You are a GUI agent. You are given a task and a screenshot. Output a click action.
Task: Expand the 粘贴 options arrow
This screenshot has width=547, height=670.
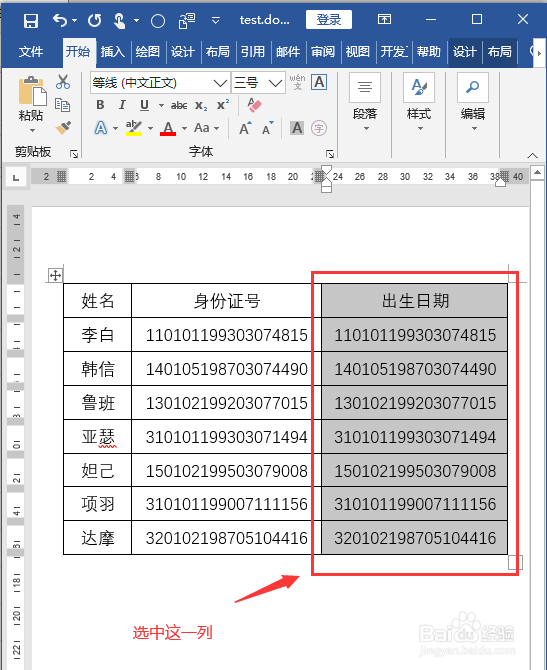pos(32,130)
